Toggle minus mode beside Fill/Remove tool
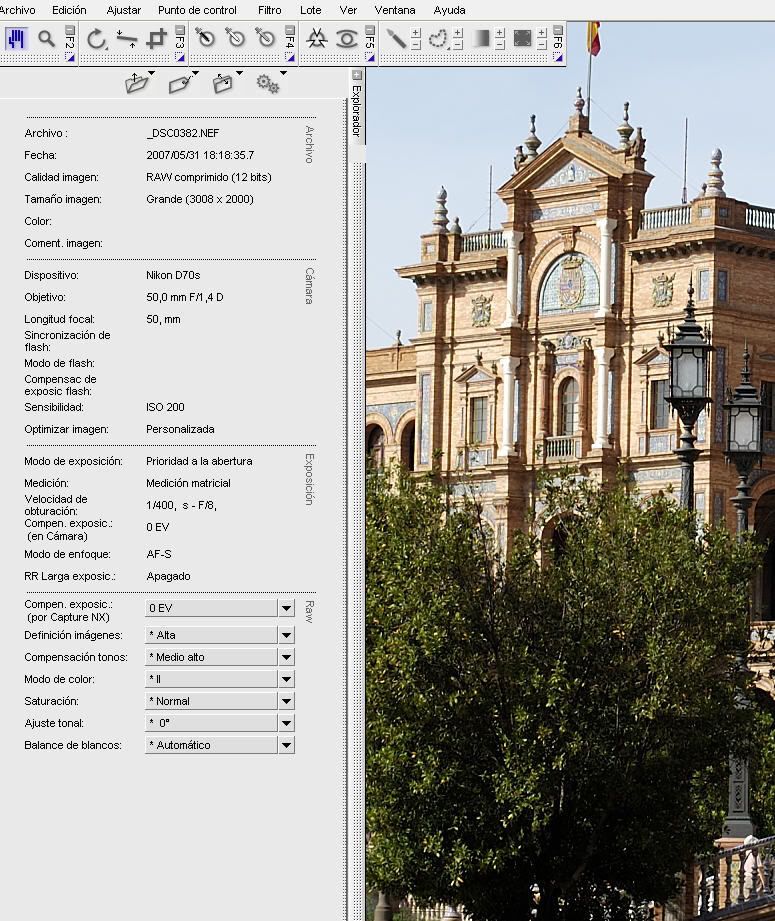Screen dimensions: 775x921 (x=541, y=45)
